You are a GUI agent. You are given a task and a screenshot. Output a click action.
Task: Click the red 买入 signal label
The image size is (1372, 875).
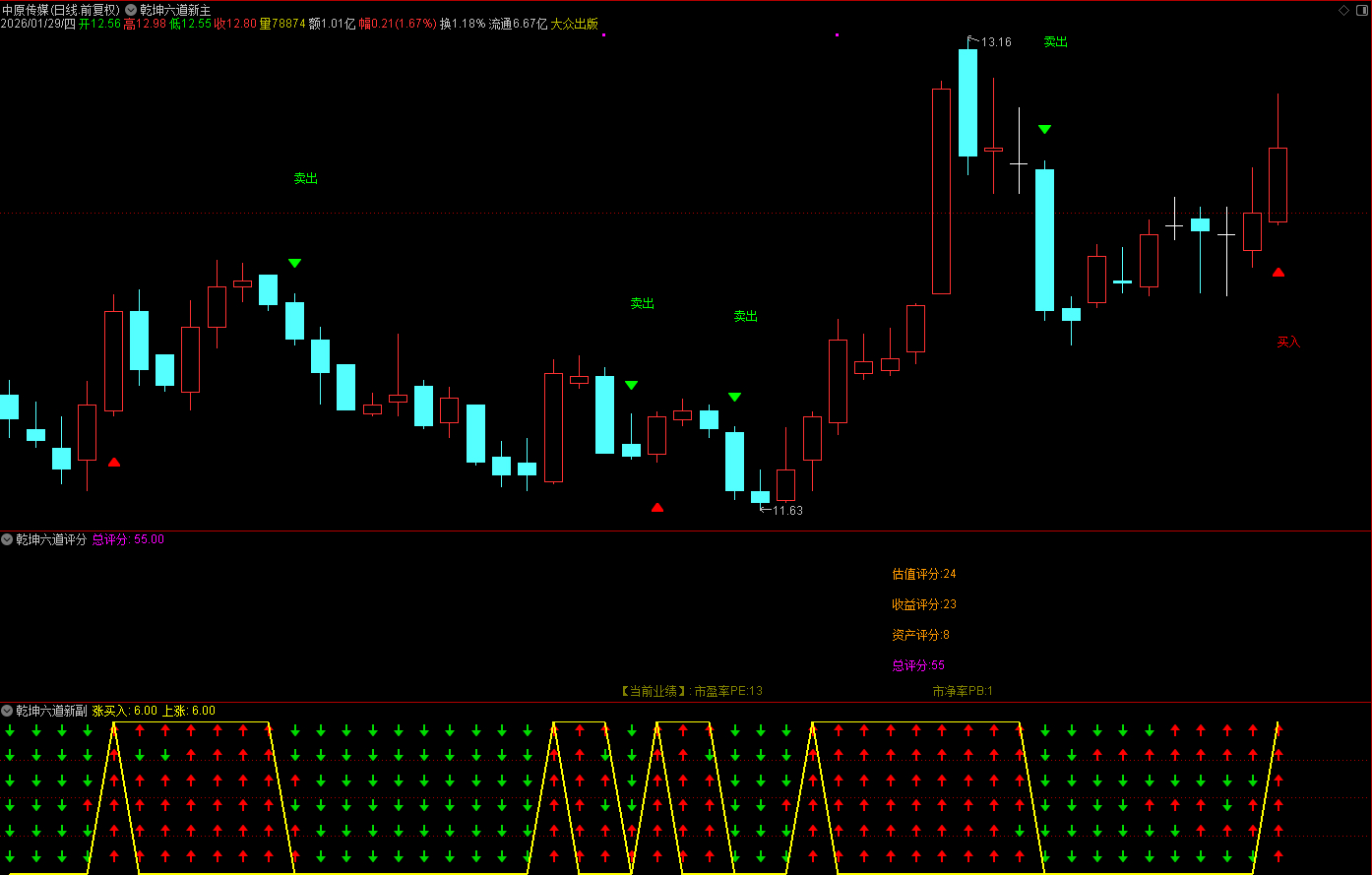[1288, 343]
